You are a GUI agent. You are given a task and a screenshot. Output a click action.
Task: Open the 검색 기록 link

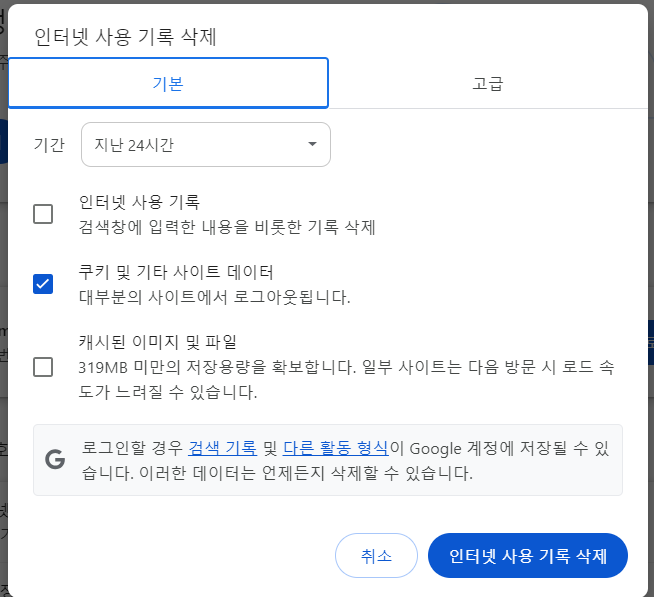click(222, 448)
